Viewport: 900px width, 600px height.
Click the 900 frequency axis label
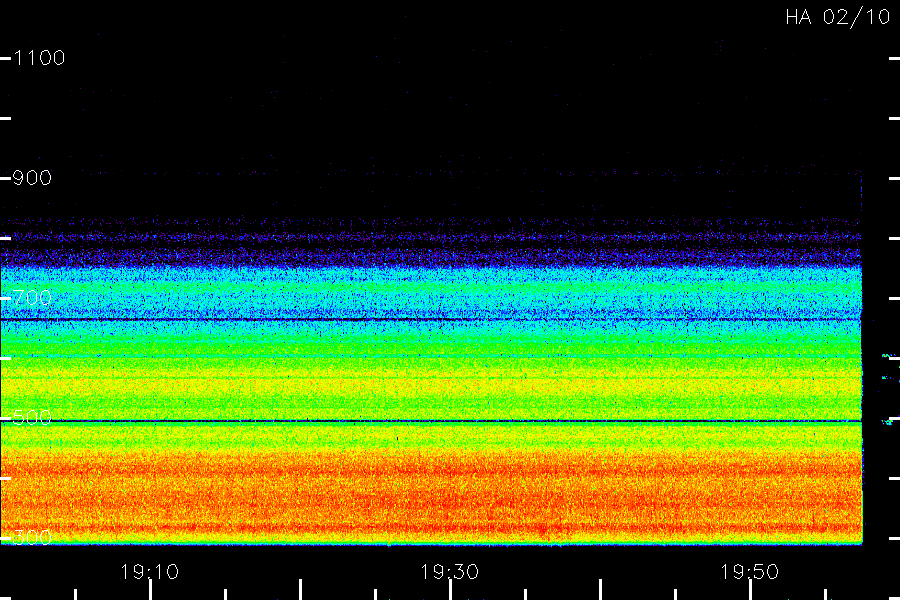pyautogui.click(x=32, y=178)
